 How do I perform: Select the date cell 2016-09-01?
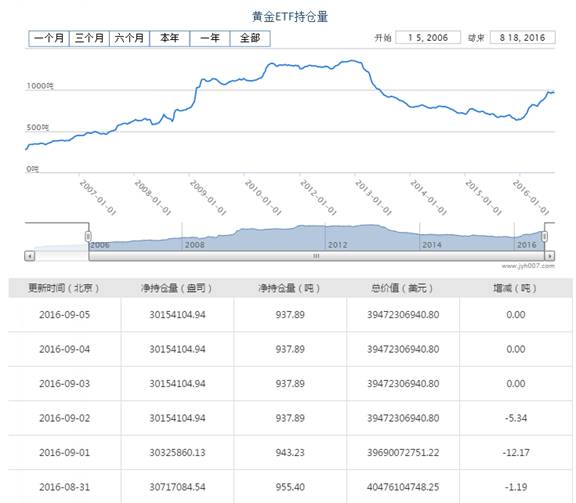coord(65,453)
